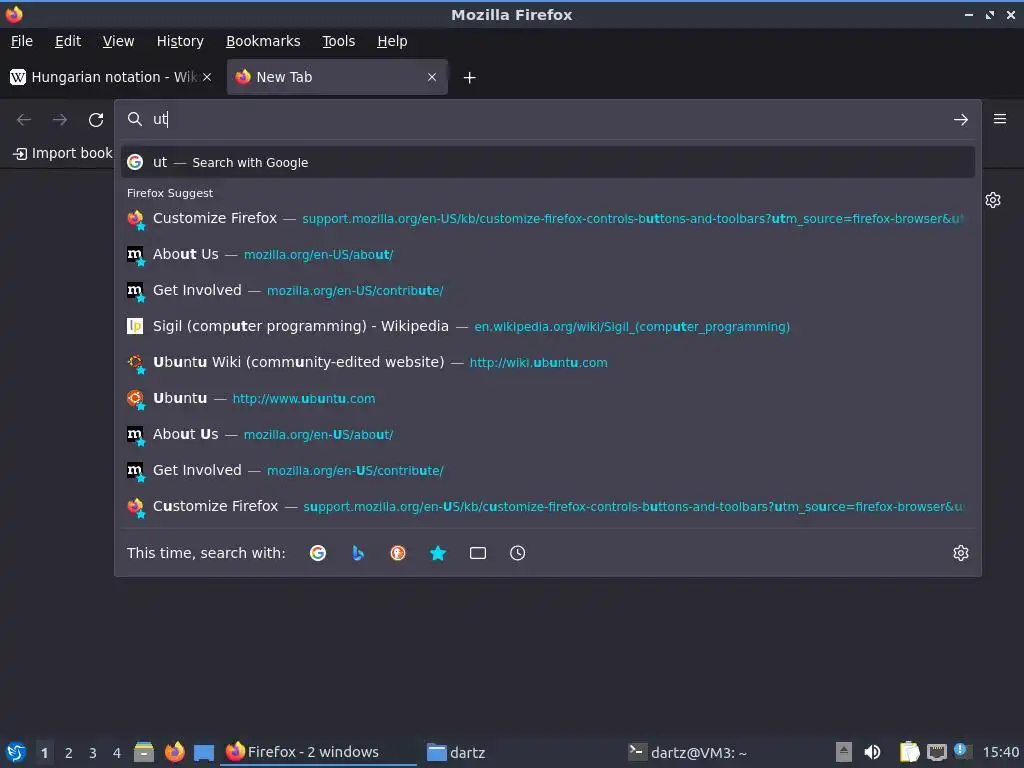Click the update notification tray icon
The width and height of the screenshot is (1024, 768).
coord(962,750)
